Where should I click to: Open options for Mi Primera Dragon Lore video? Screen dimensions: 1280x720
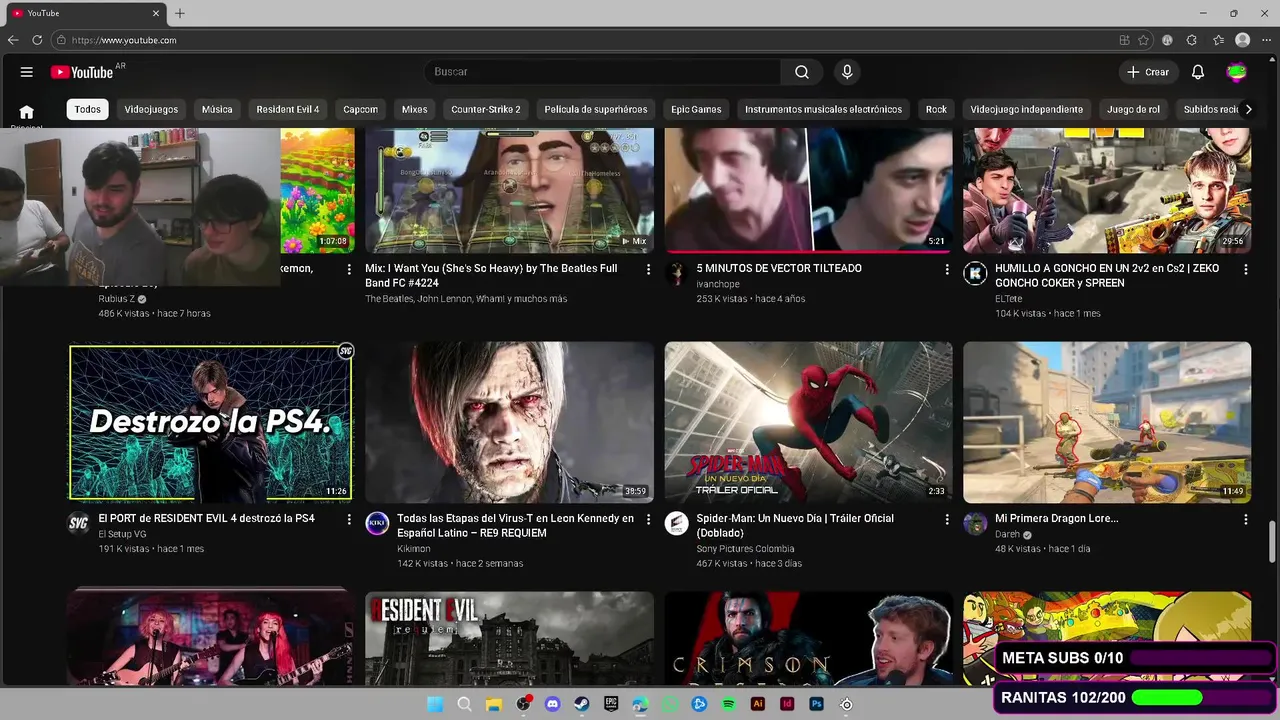click(1246, 519)
